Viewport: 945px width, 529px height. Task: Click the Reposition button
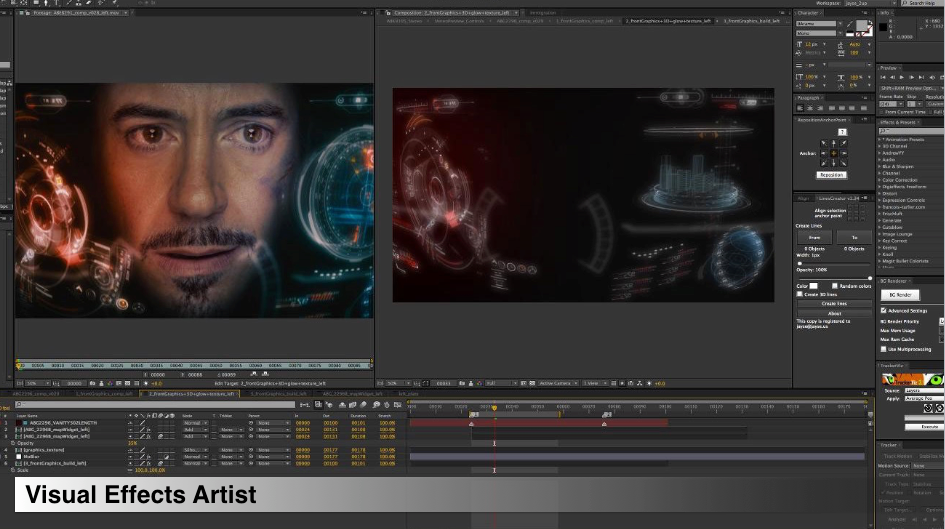pos(831,175)
